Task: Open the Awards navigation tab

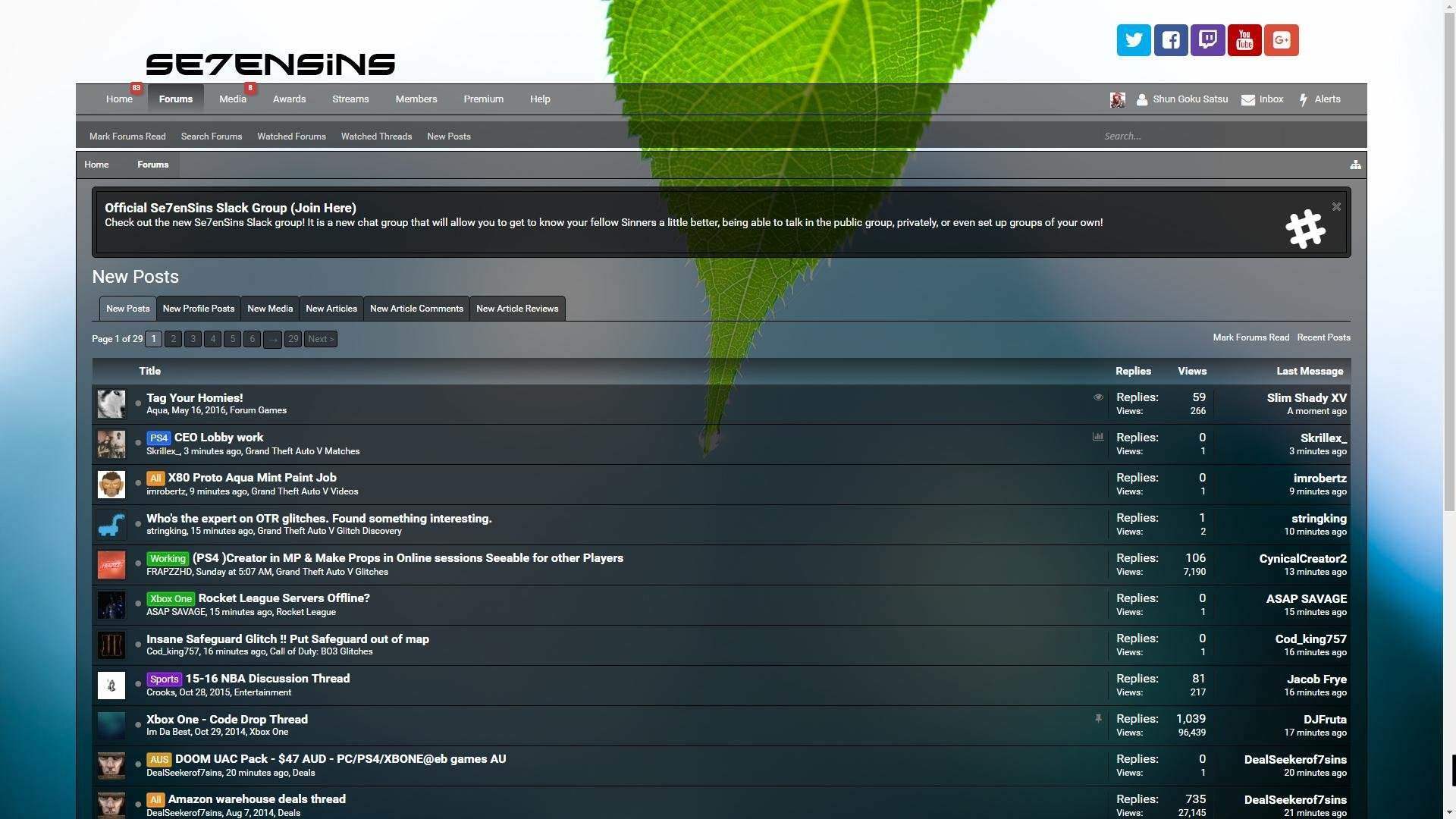Action: (289, 99)
